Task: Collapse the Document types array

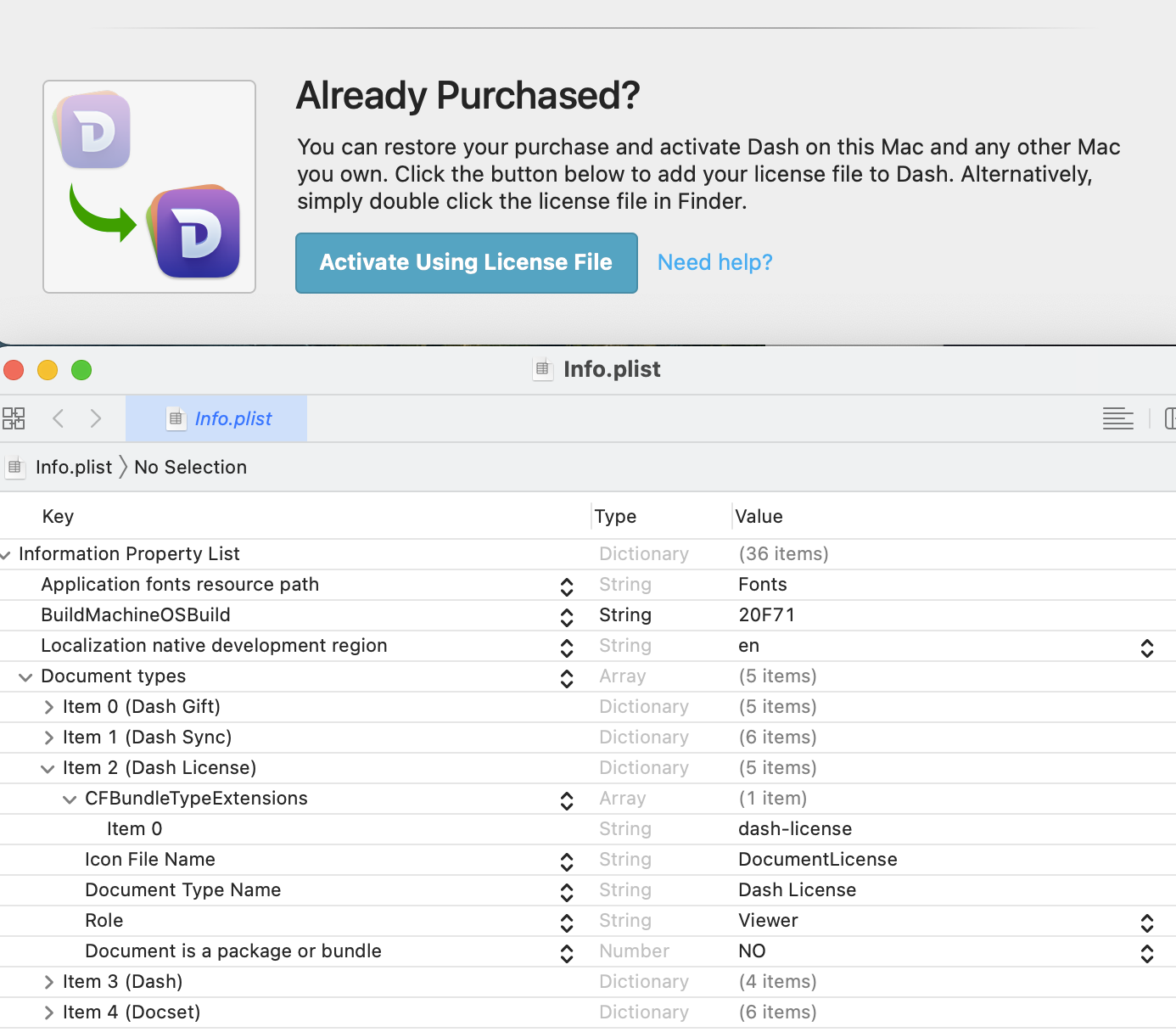Action: tap(25, 677)
